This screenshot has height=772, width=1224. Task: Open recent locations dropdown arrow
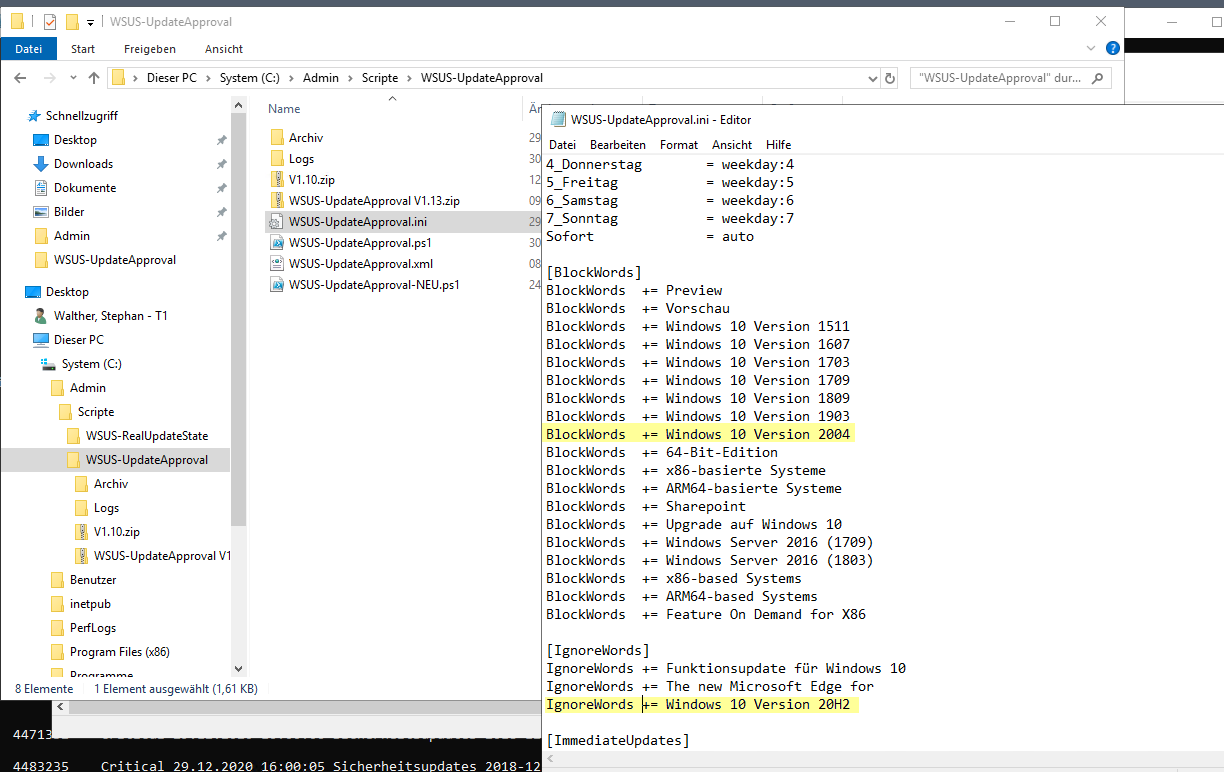click(73, 78)
